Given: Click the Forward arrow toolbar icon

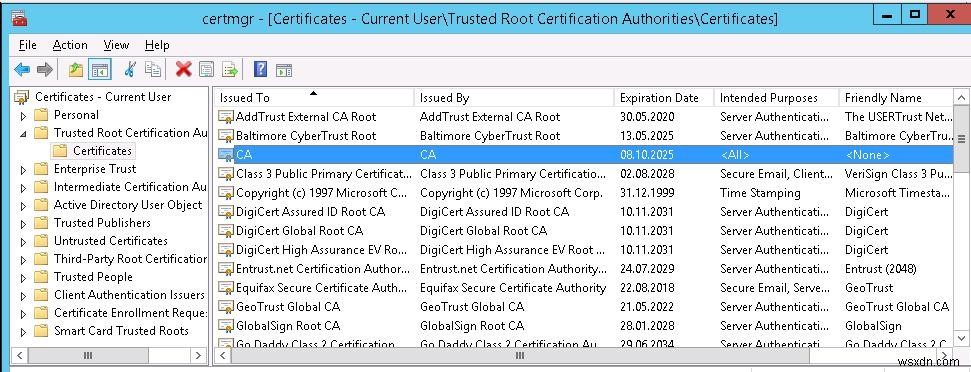Looking at the screenshot, I should pos(45,69).
